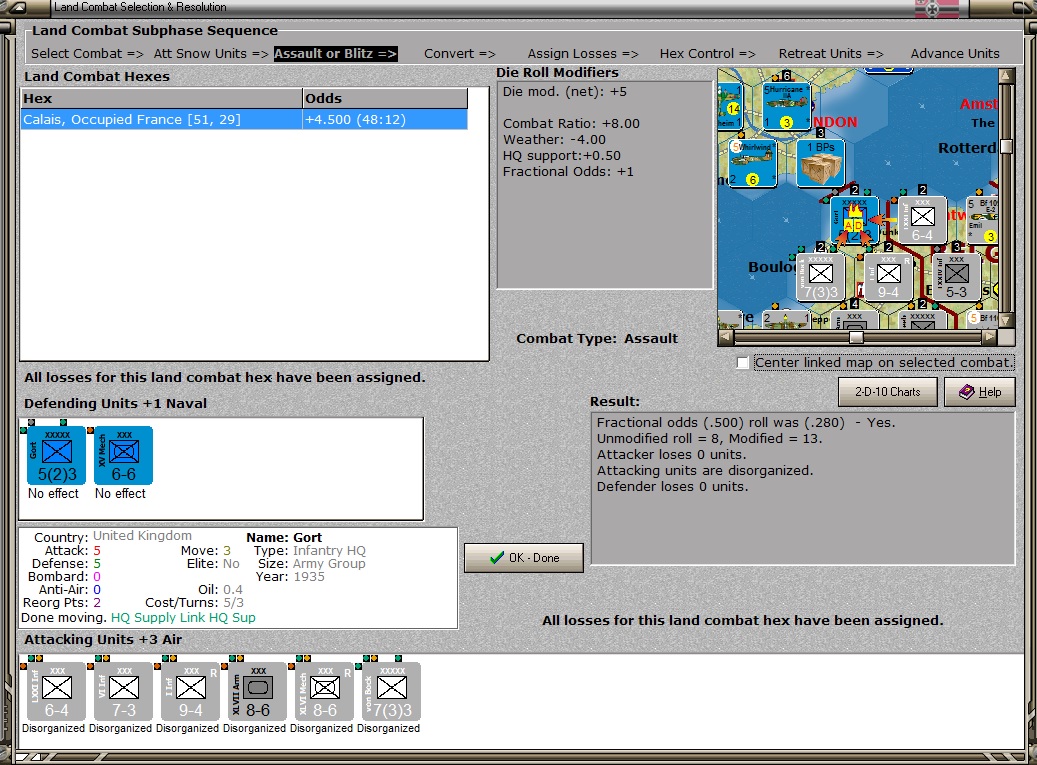Go to Assault or Blitz subphase

(x=336, y=54)
